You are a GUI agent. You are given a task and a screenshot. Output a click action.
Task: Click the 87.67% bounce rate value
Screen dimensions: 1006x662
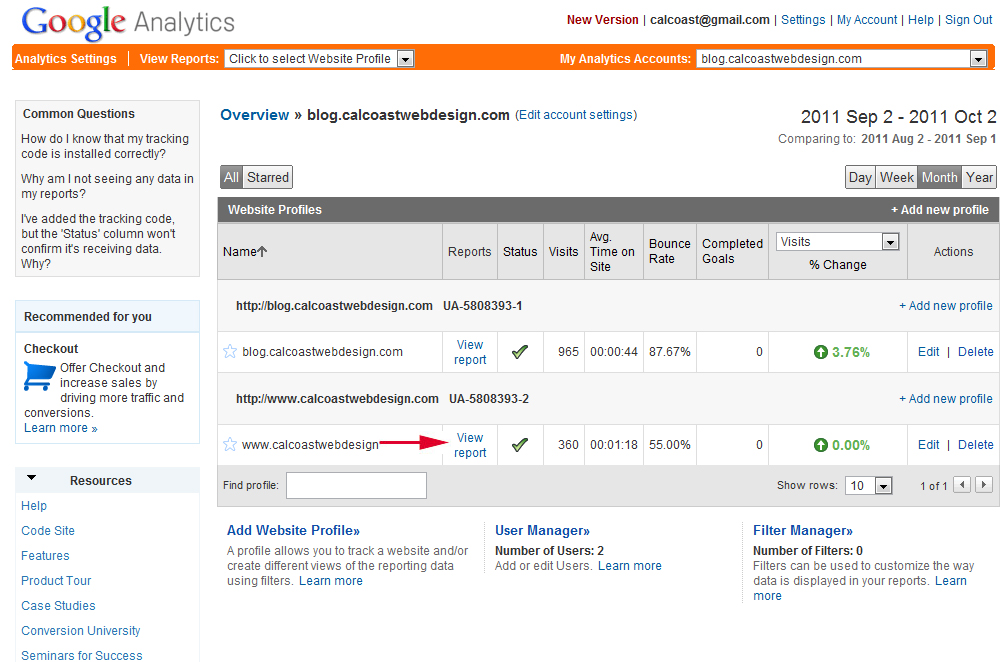(669, 352)
